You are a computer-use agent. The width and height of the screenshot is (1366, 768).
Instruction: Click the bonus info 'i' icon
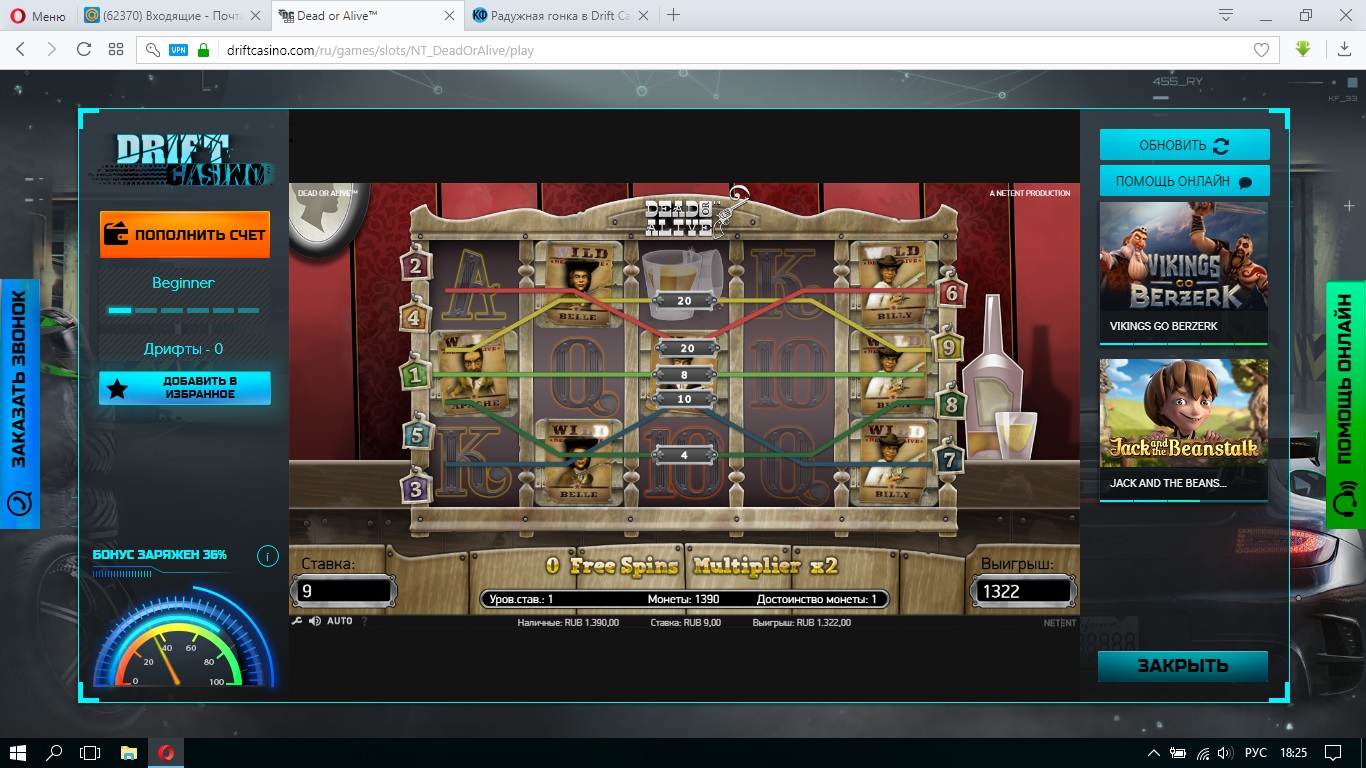click(267, 557)
